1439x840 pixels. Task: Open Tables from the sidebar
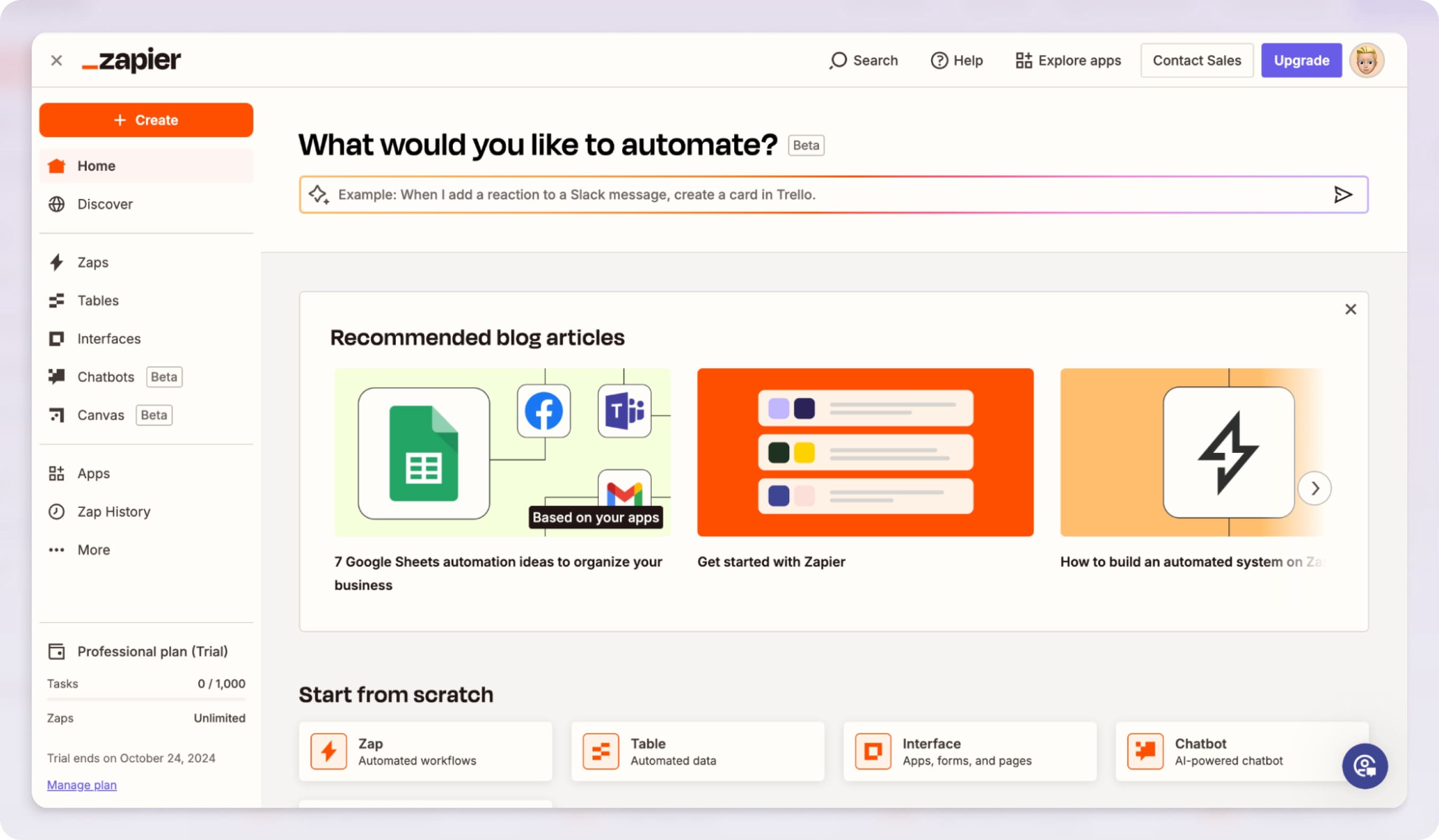pos(98,300)
